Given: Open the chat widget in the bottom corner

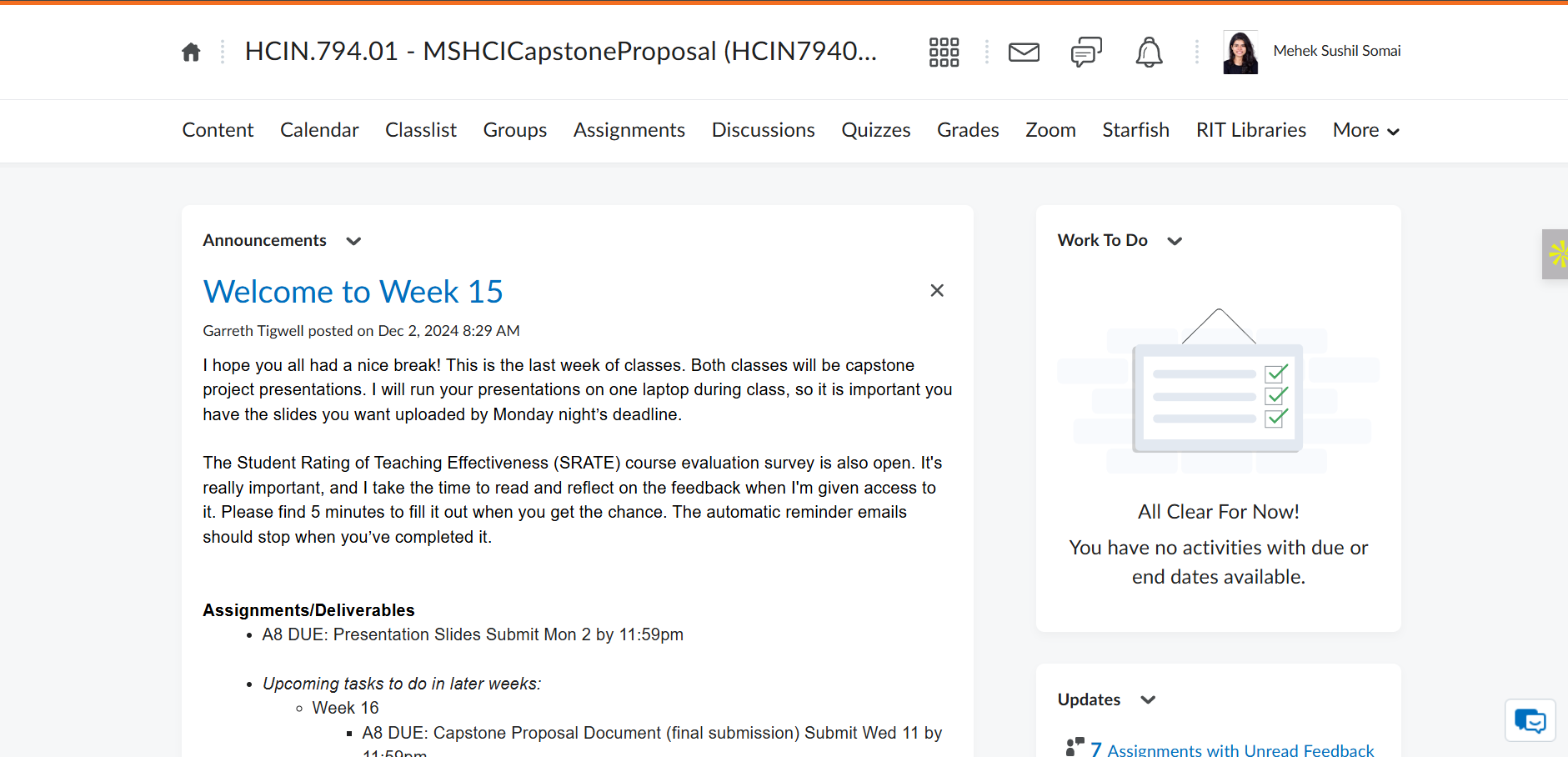Looking at the screenshot, I should tap(1530, 719).
